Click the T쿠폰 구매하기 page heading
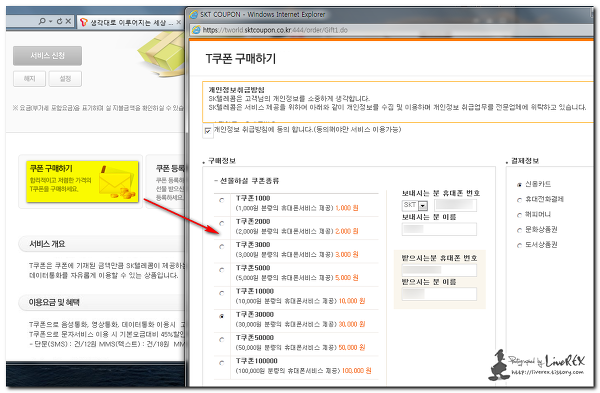Image resolution: width=600 pixels, height=393 pixels. pyautogui.click(x=241, y=59)
